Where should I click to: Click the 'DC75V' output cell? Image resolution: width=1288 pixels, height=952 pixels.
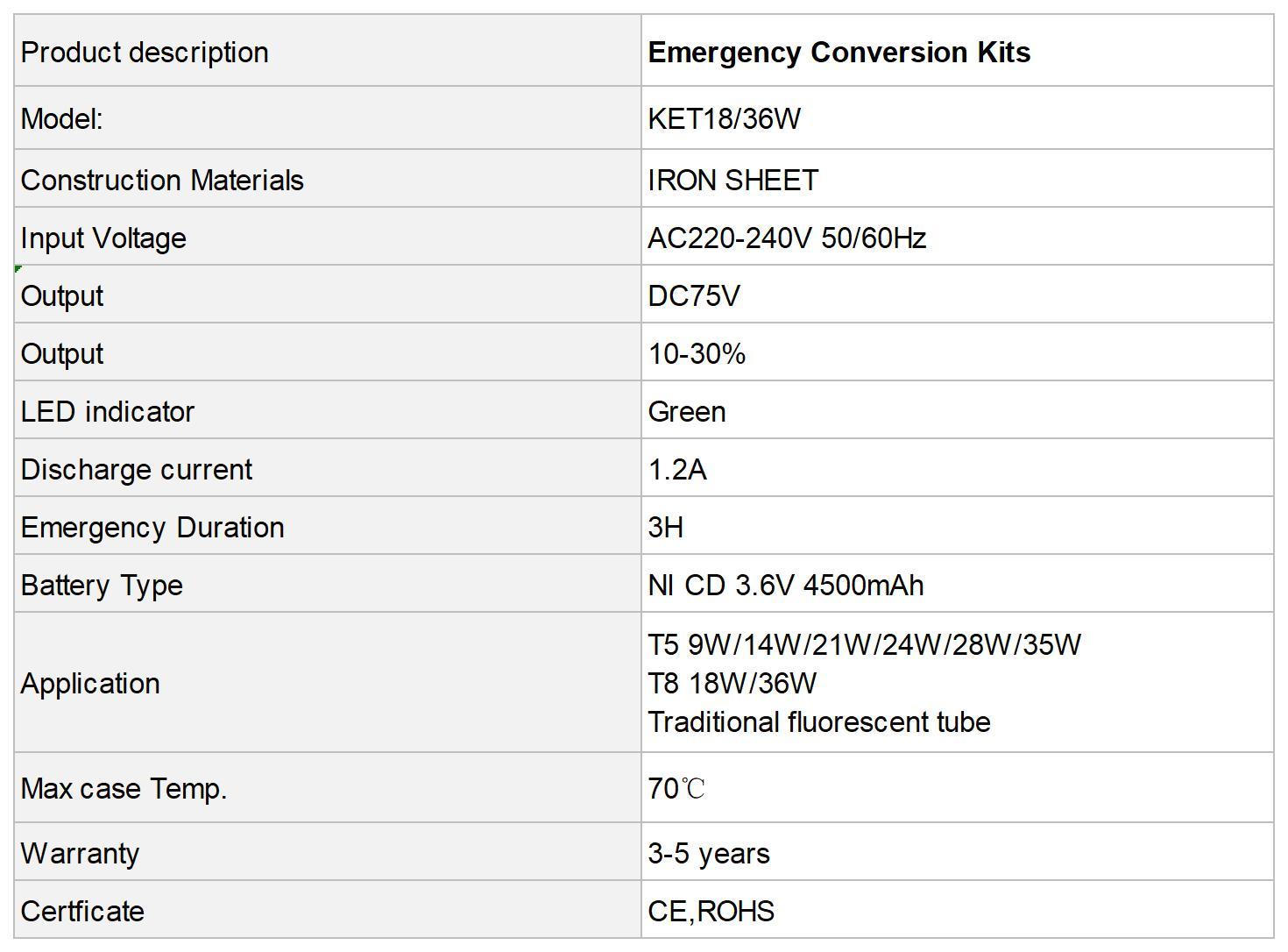[957, 295]
